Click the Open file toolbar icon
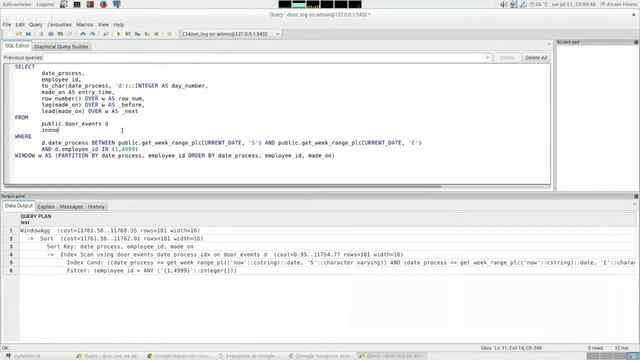Screen dimensions: 640x360 pyautogui.click(x=19, y=34)
